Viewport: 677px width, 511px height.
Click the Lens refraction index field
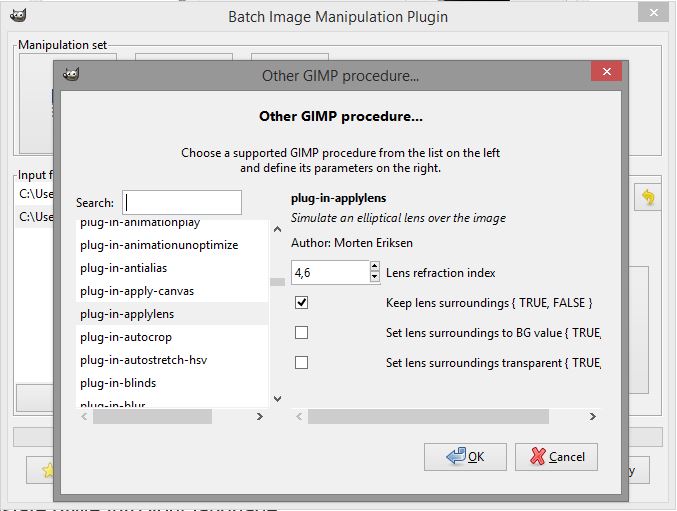click(x=330, y=272)
